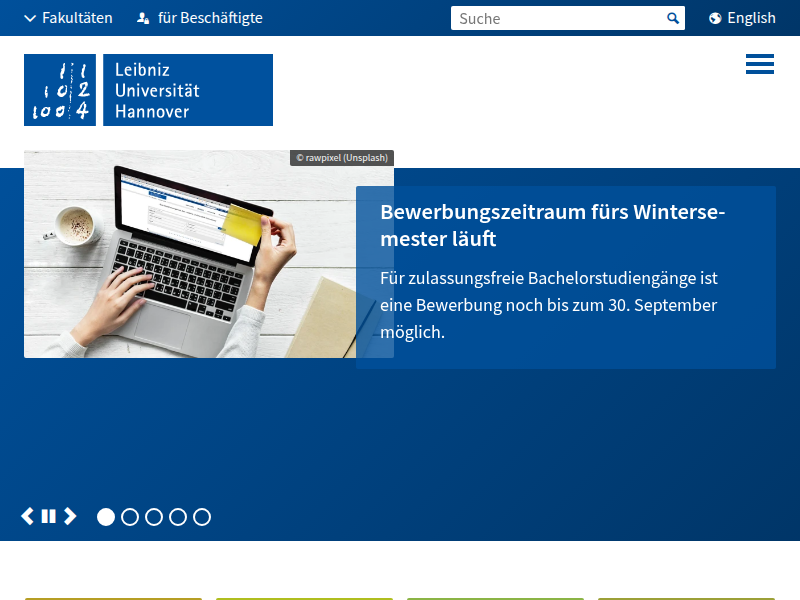Select the fifth slide indicator dot
This screenshot has width=800, height=600.
(x=202, y=517)
